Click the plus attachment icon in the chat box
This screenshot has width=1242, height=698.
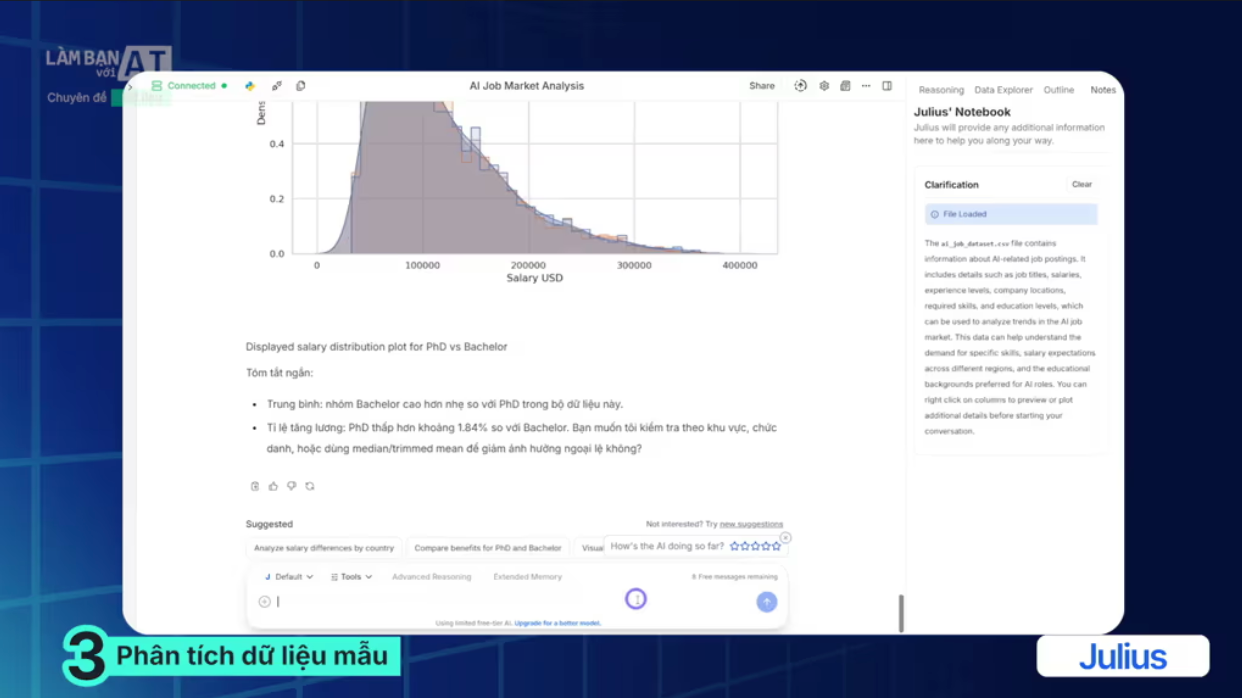point(264,602)
